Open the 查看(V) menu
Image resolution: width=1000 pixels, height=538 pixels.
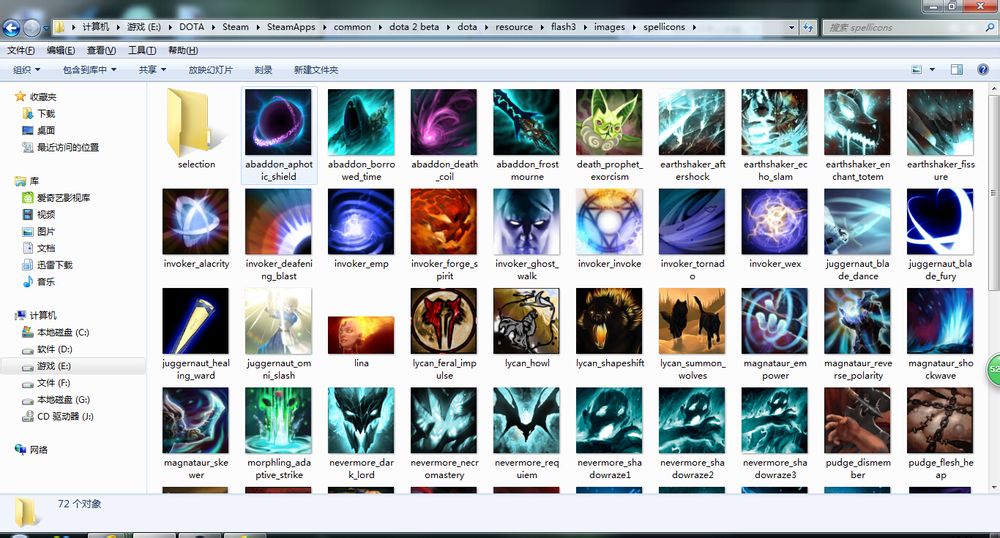click(101, 50)
